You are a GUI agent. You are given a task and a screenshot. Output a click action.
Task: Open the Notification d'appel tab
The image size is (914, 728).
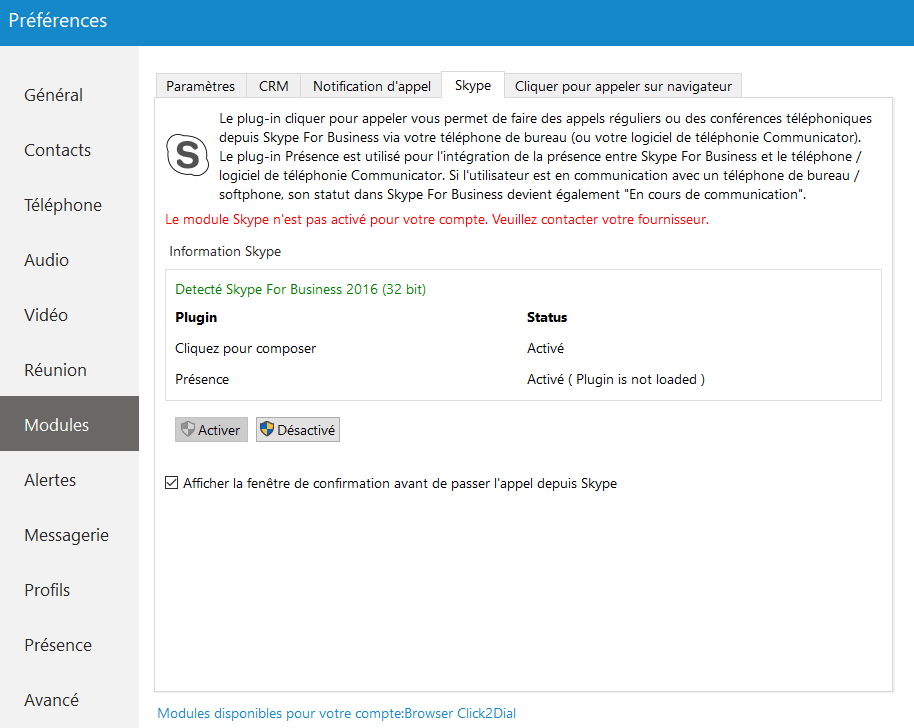(371, 86)
